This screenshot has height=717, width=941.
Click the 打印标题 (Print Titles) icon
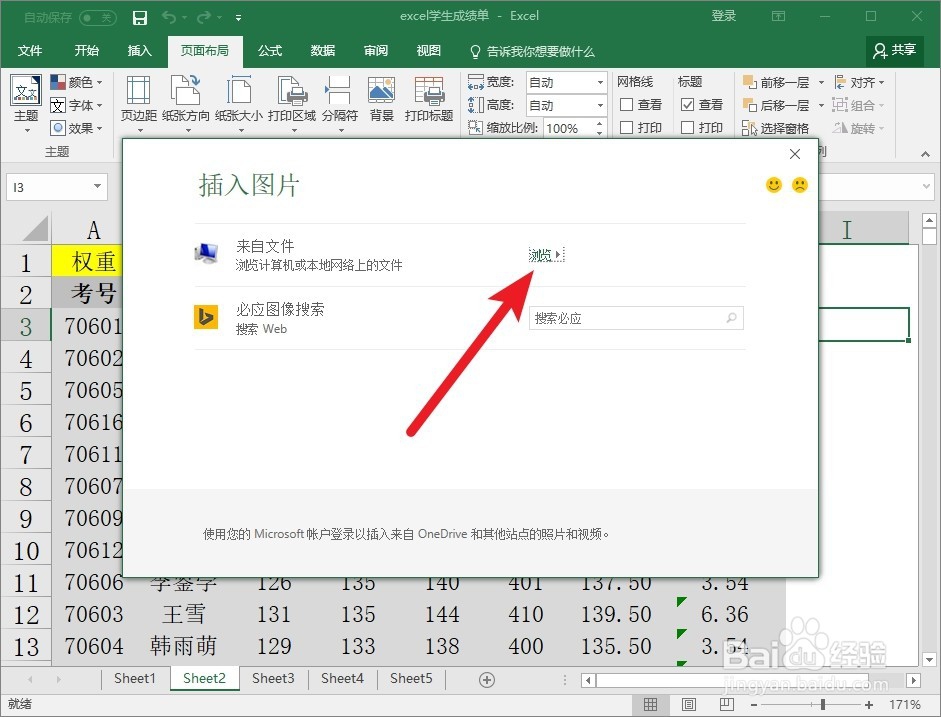[429, 100]
